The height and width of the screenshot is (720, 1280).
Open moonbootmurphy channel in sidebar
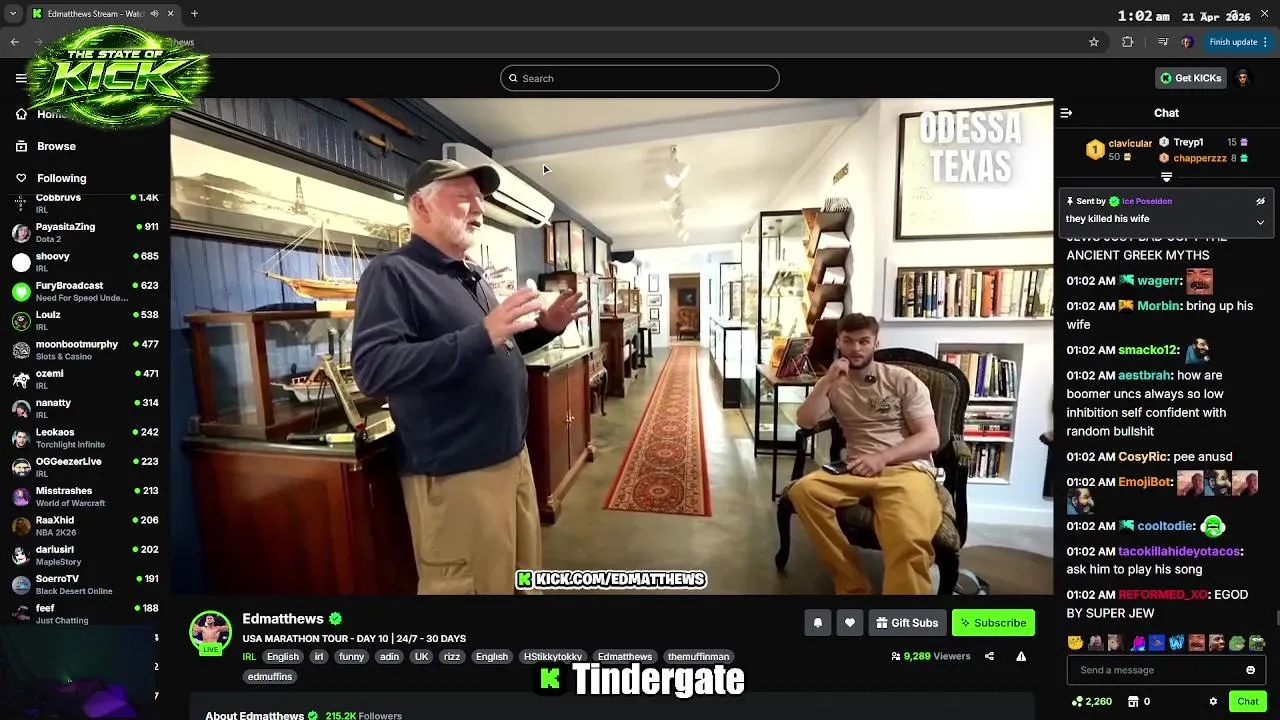[x=85, y=350]
